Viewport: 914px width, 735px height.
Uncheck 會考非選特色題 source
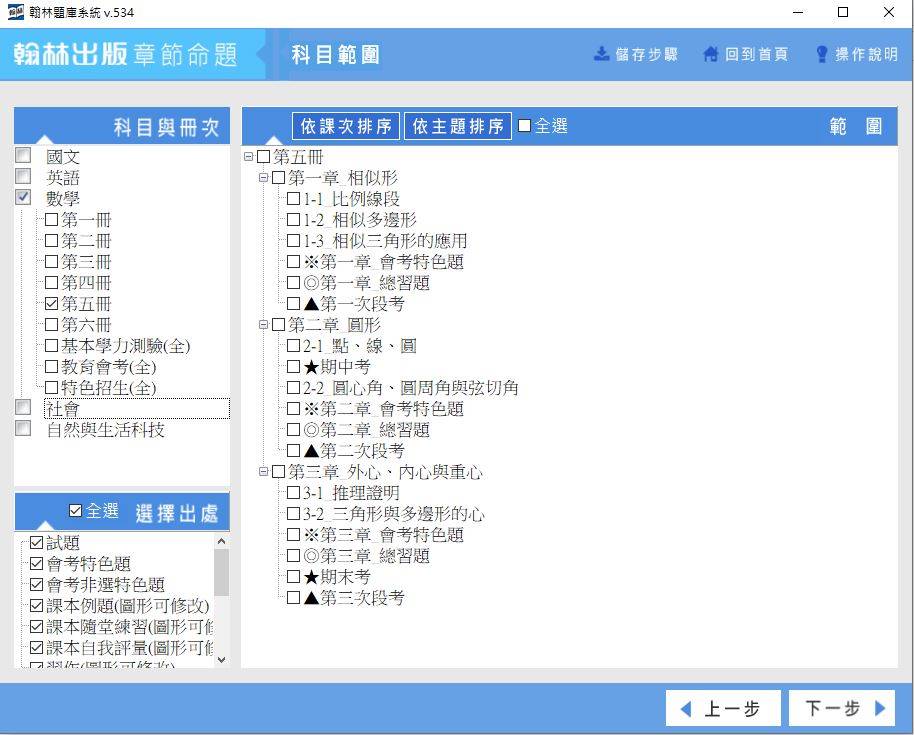pyautogui.click(x=37, y=585)
